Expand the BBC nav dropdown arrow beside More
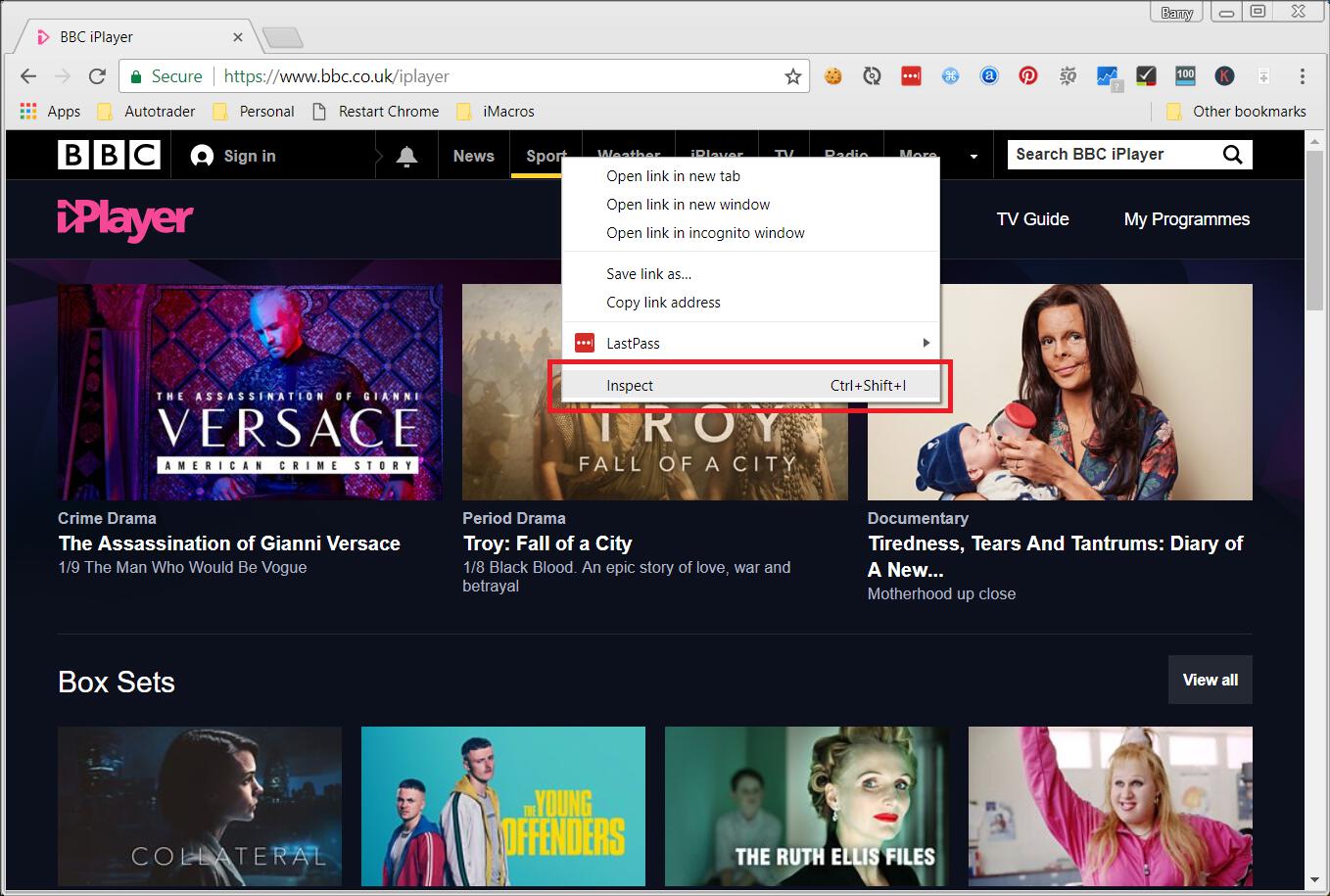Screen dimensions: 1330x896 point(974,156)
